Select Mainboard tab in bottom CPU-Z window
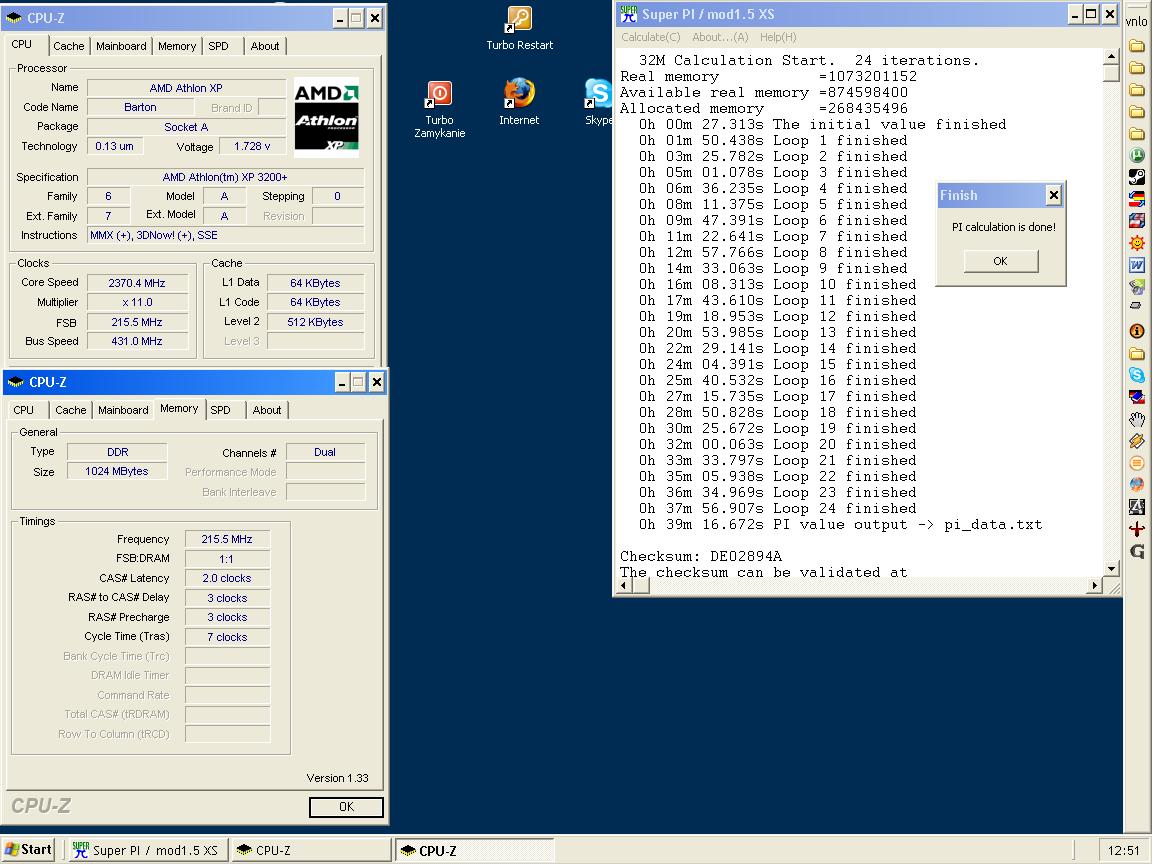 click(123, 410)
